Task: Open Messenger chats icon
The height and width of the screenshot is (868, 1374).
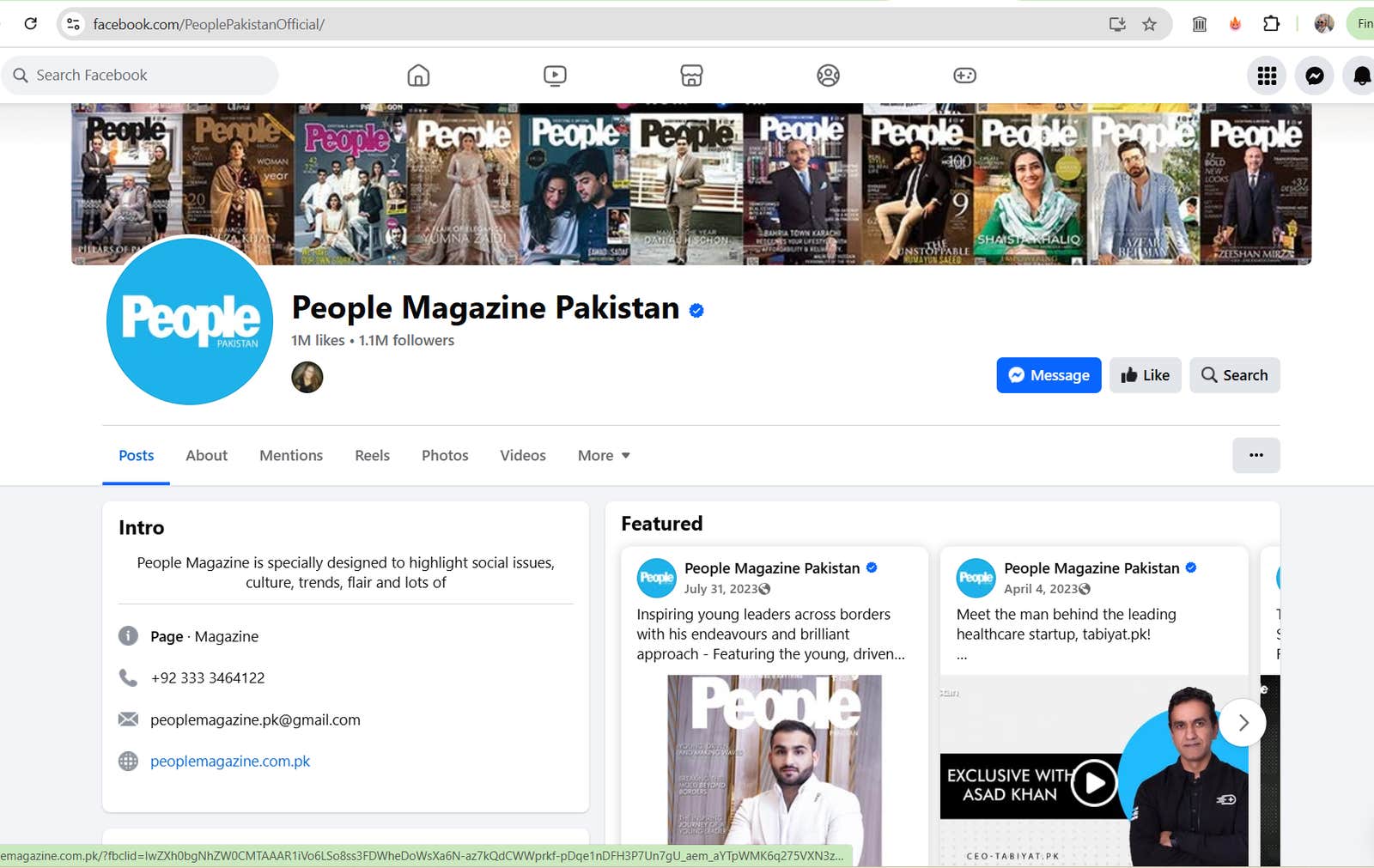Action: point(1312,75)
